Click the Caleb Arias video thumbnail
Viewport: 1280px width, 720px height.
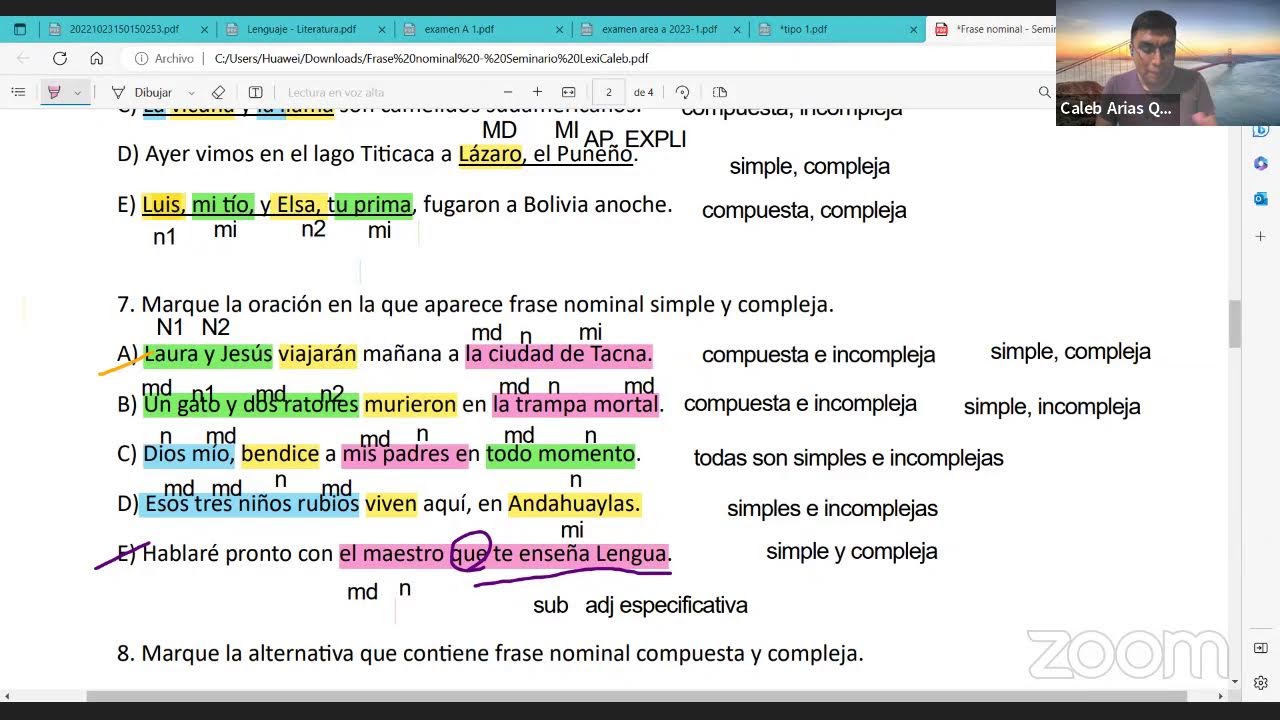point(1168,62)
